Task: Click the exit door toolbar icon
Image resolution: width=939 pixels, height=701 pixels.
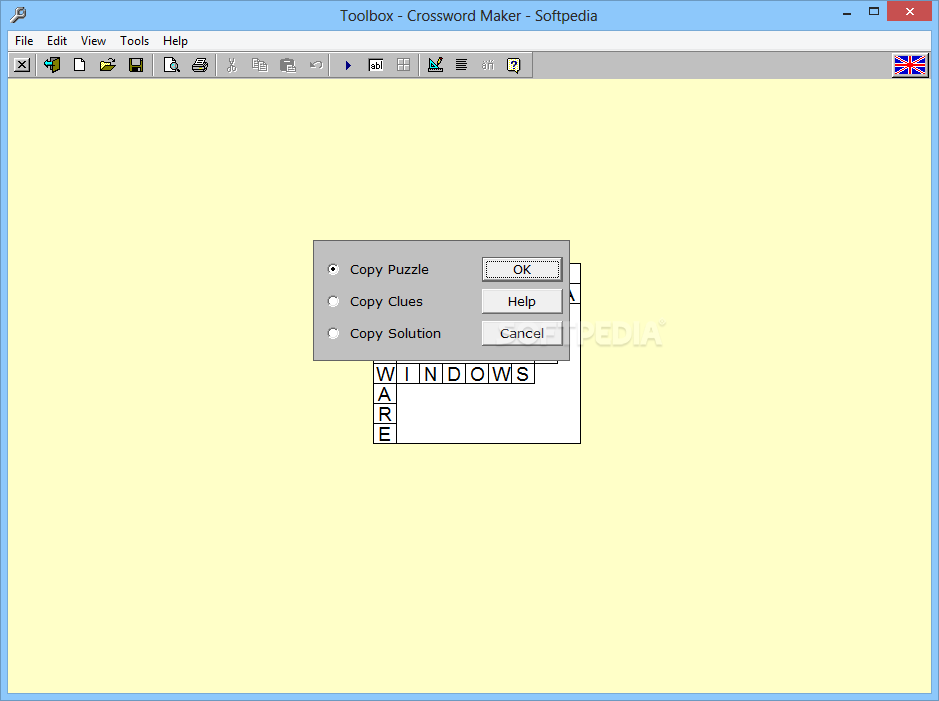Action: [x=52, y=65]
